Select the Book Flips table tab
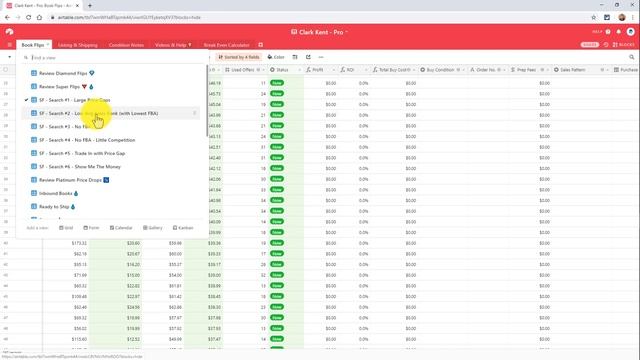Image resolution: width=640 pixels, height=360 pixels. pyautogui.click(x=33, y=45)
